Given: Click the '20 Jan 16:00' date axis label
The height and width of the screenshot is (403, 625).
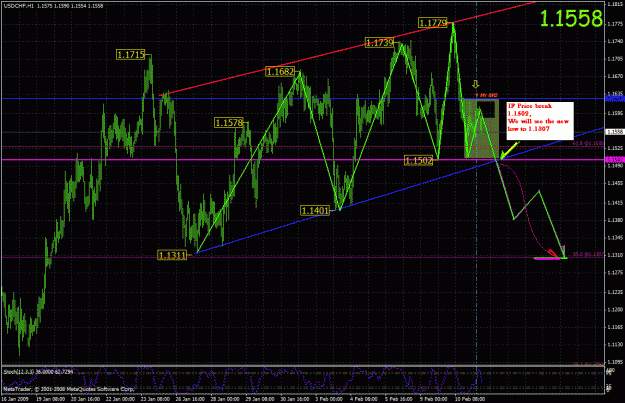Looking at the screenshot, I should pos(85,399).
